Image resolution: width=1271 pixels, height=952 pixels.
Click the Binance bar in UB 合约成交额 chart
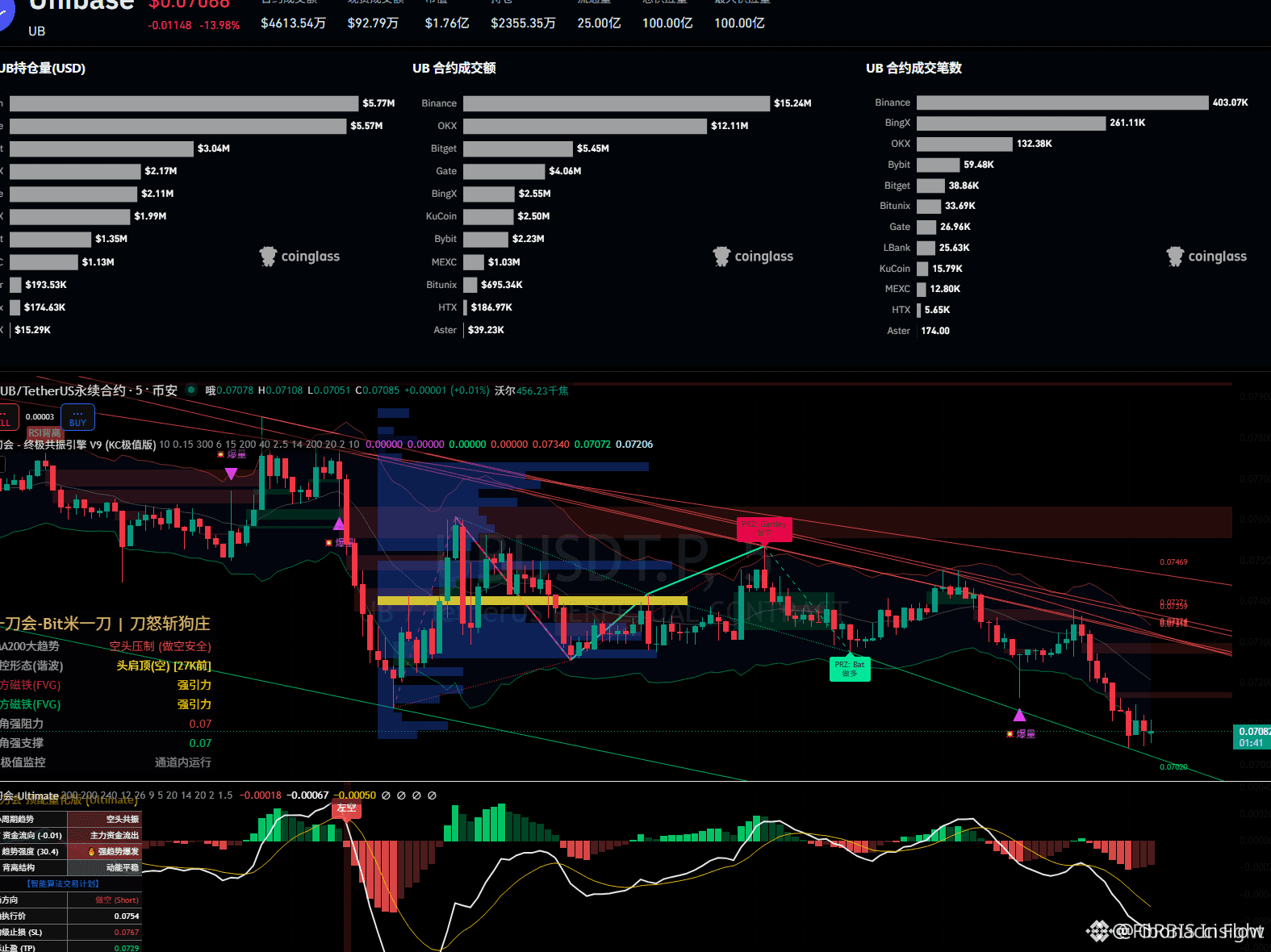click(617, 103)
